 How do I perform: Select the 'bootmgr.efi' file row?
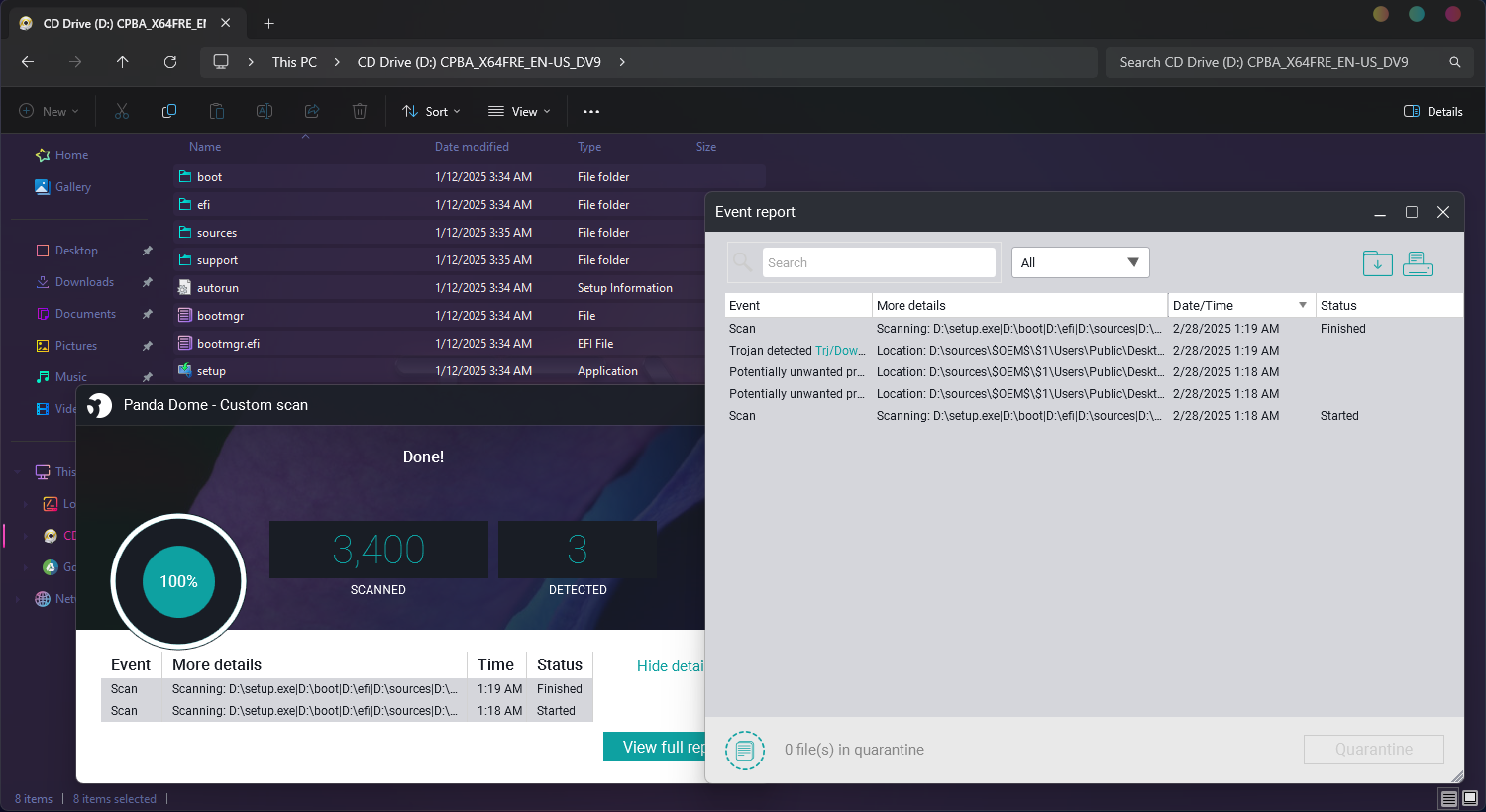point(470,344)
